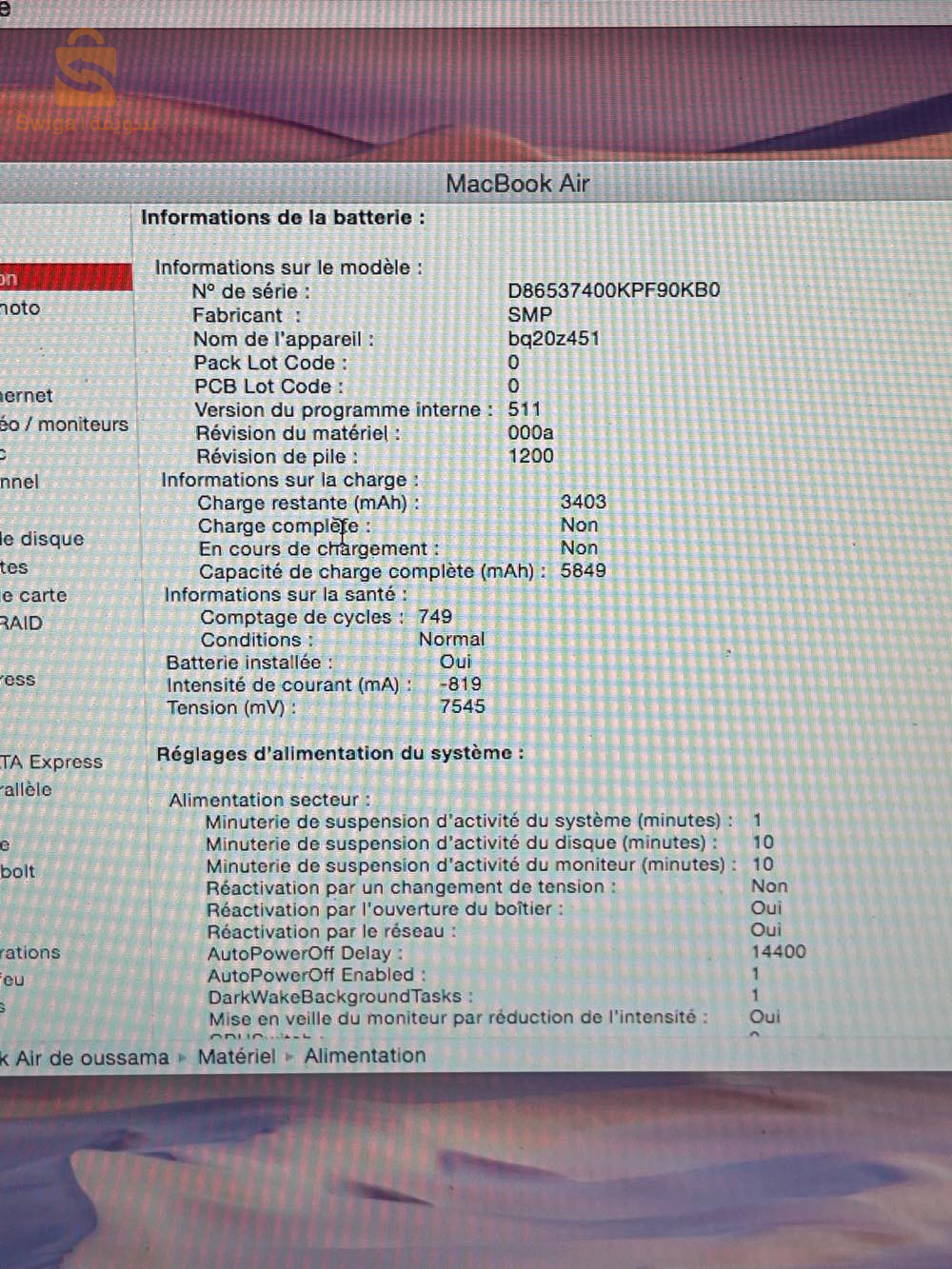This screenshot has height=1269, width=952.
Task: Click the 'Pack Lot Code' label
Action: [271, 363]
